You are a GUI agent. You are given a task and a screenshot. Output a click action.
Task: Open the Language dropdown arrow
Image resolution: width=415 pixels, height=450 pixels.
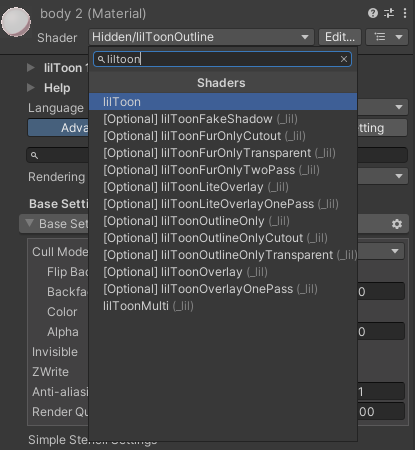[399, 107]
